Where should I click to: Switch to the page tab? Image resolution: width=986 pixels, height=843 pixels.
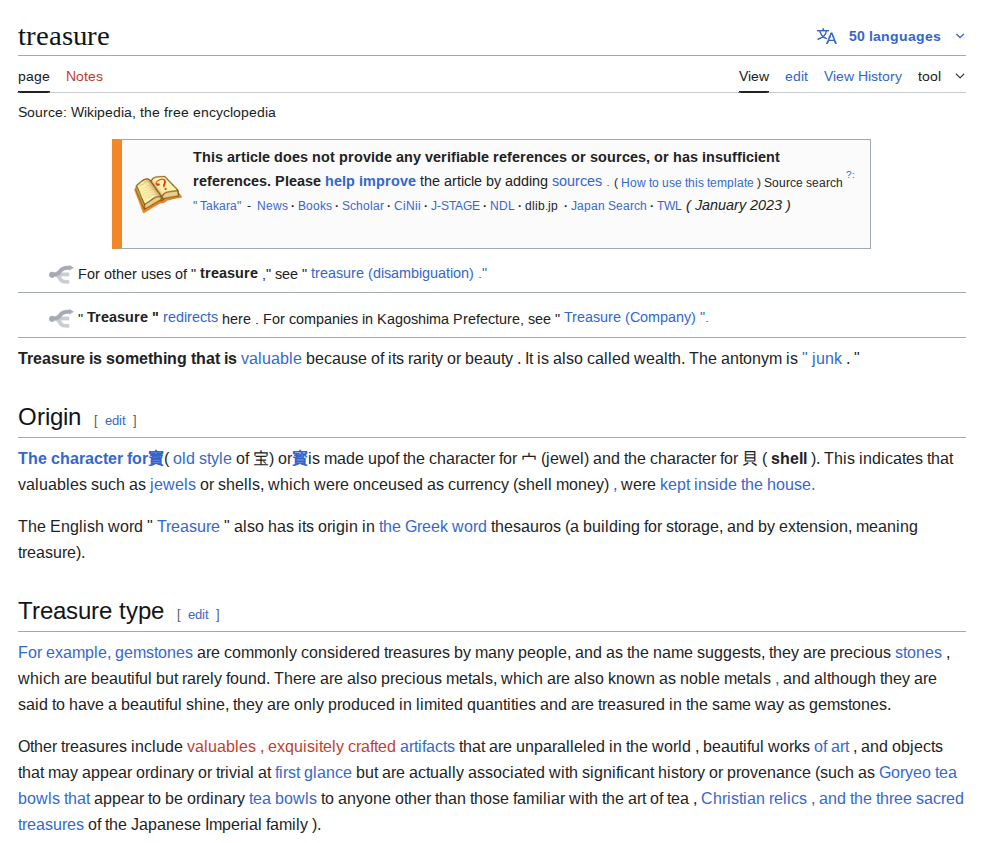tap(34, 77)
